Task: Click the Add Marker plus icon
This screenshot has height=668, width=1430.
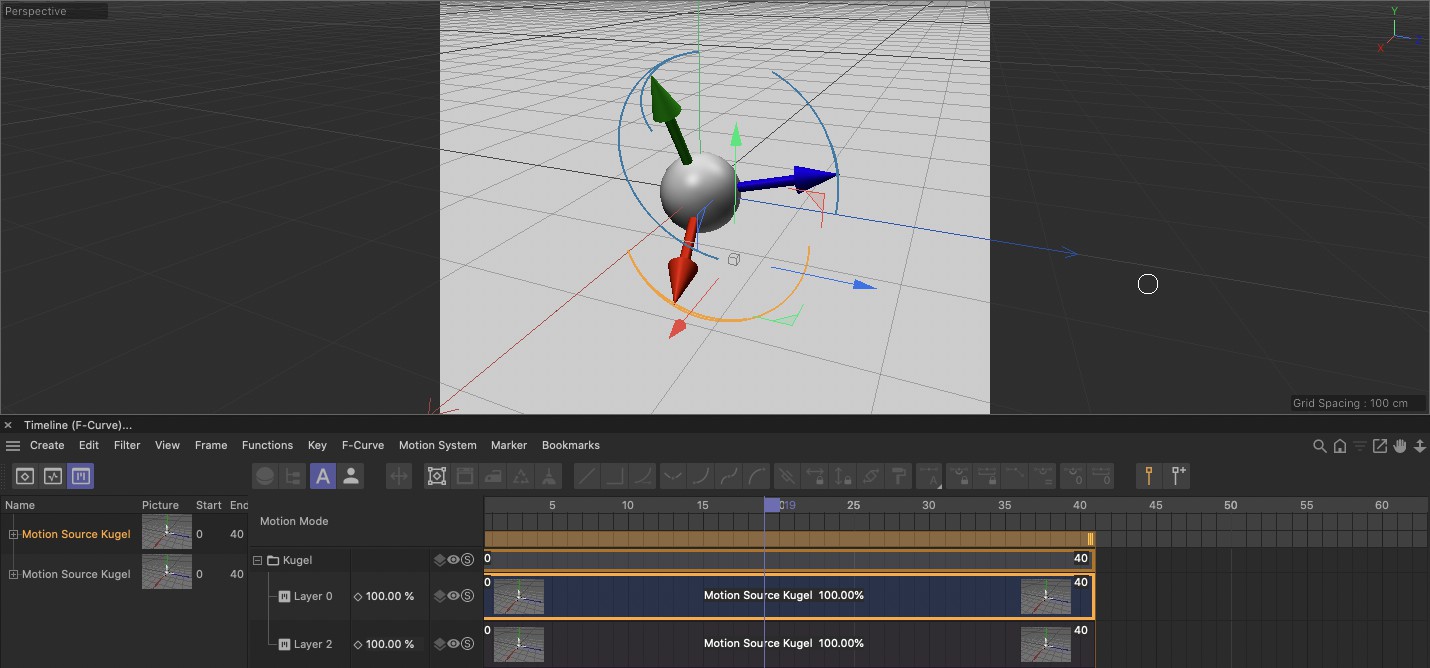Action: [x=1179, y=476]
